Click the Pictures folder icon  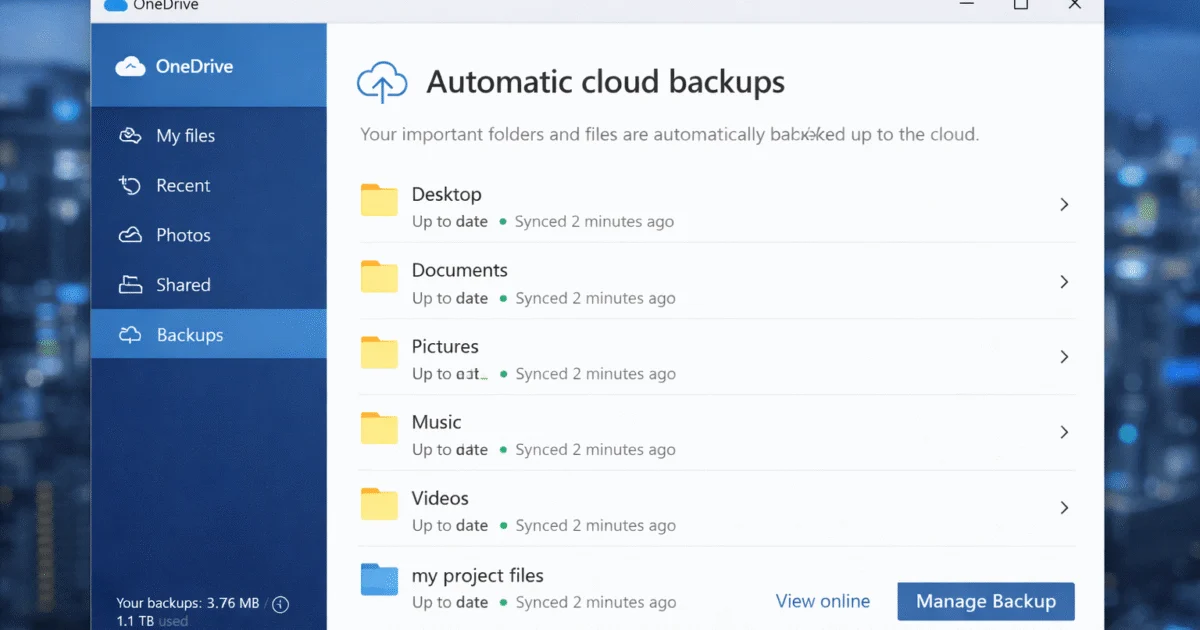[380, 352]
